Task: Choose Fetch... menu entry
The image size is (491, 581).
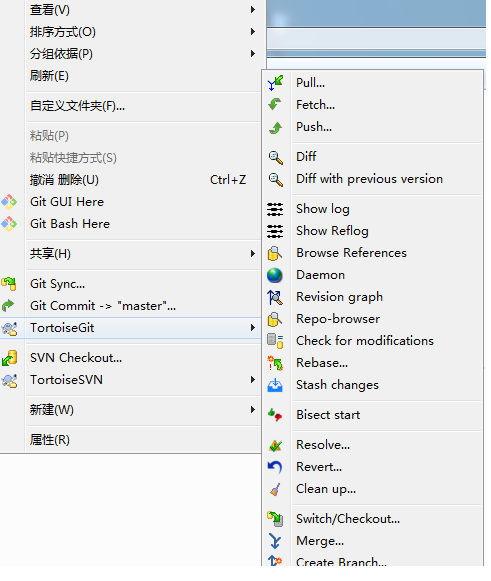Action: click(x=373, y=105)
